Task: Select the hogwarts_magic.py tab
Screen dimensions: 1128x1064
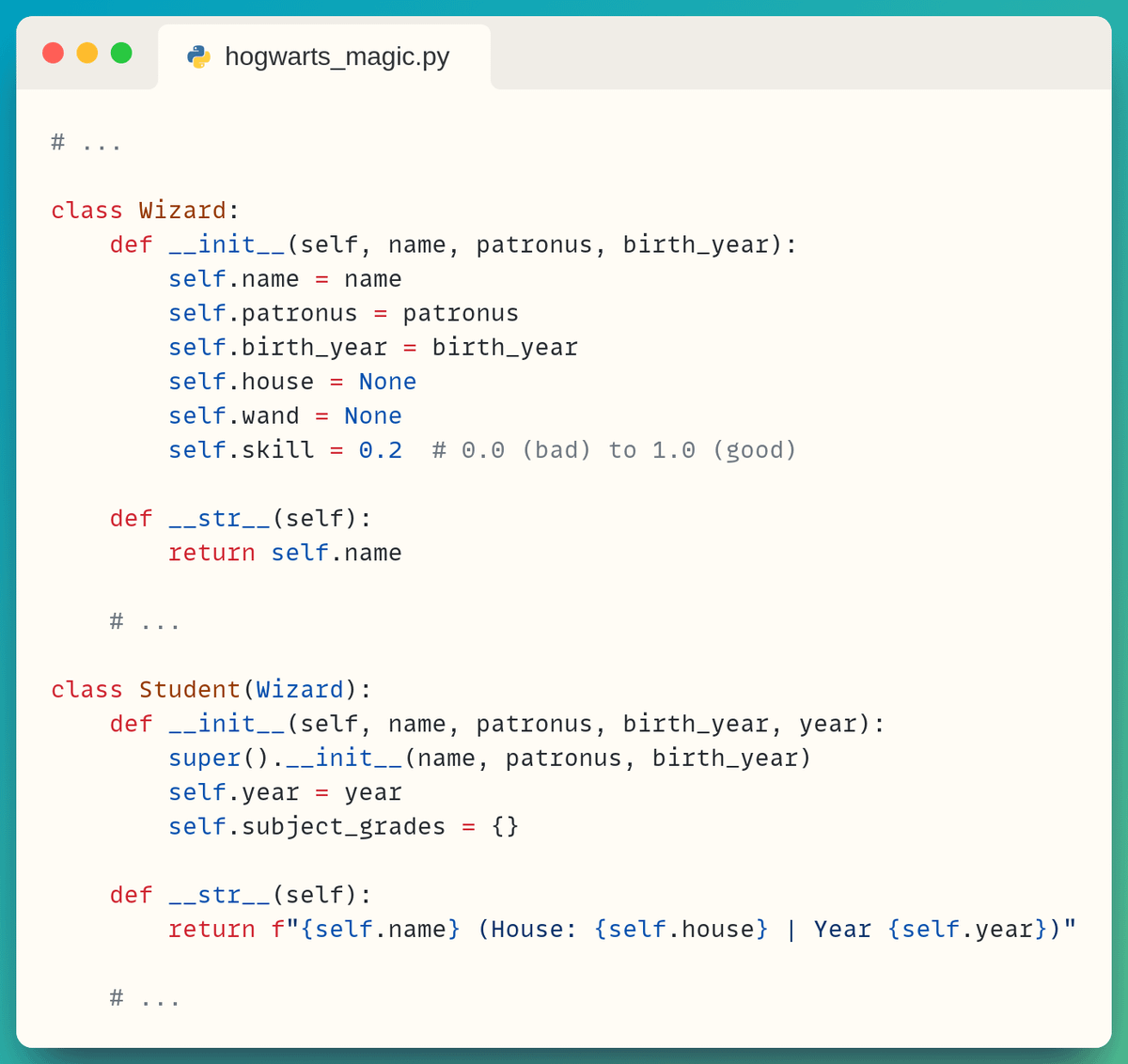Action: coord(337,57)
